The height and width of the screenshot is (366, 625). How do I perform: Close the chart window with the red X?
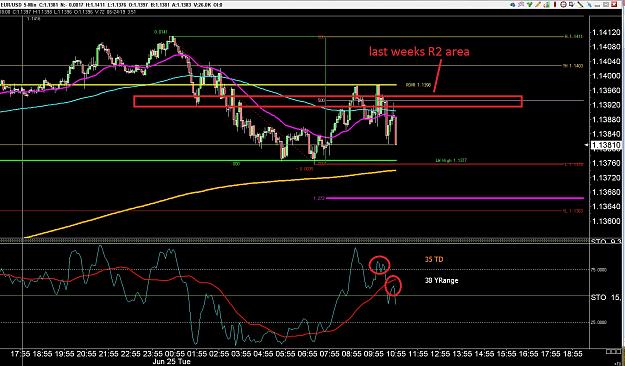[614, 5]
